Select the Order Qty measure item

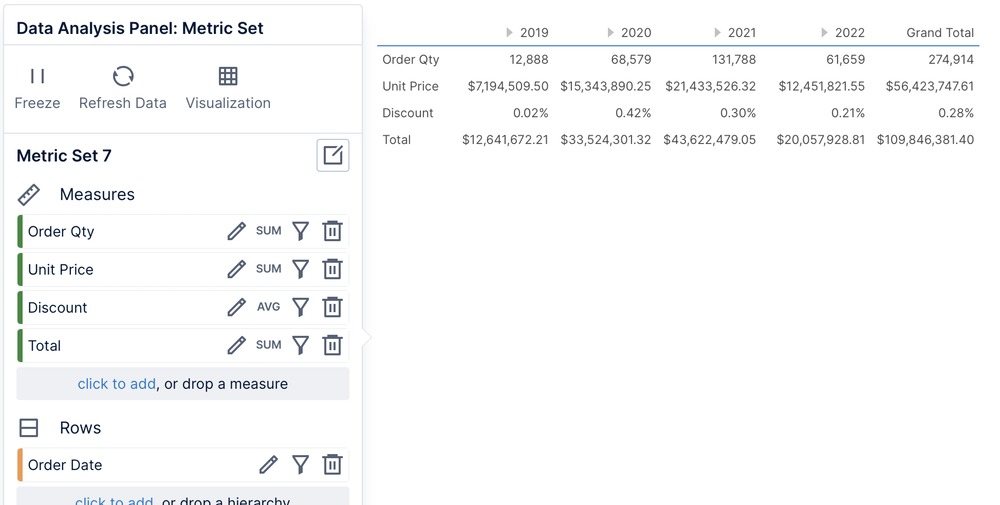(x=183, y=231)
